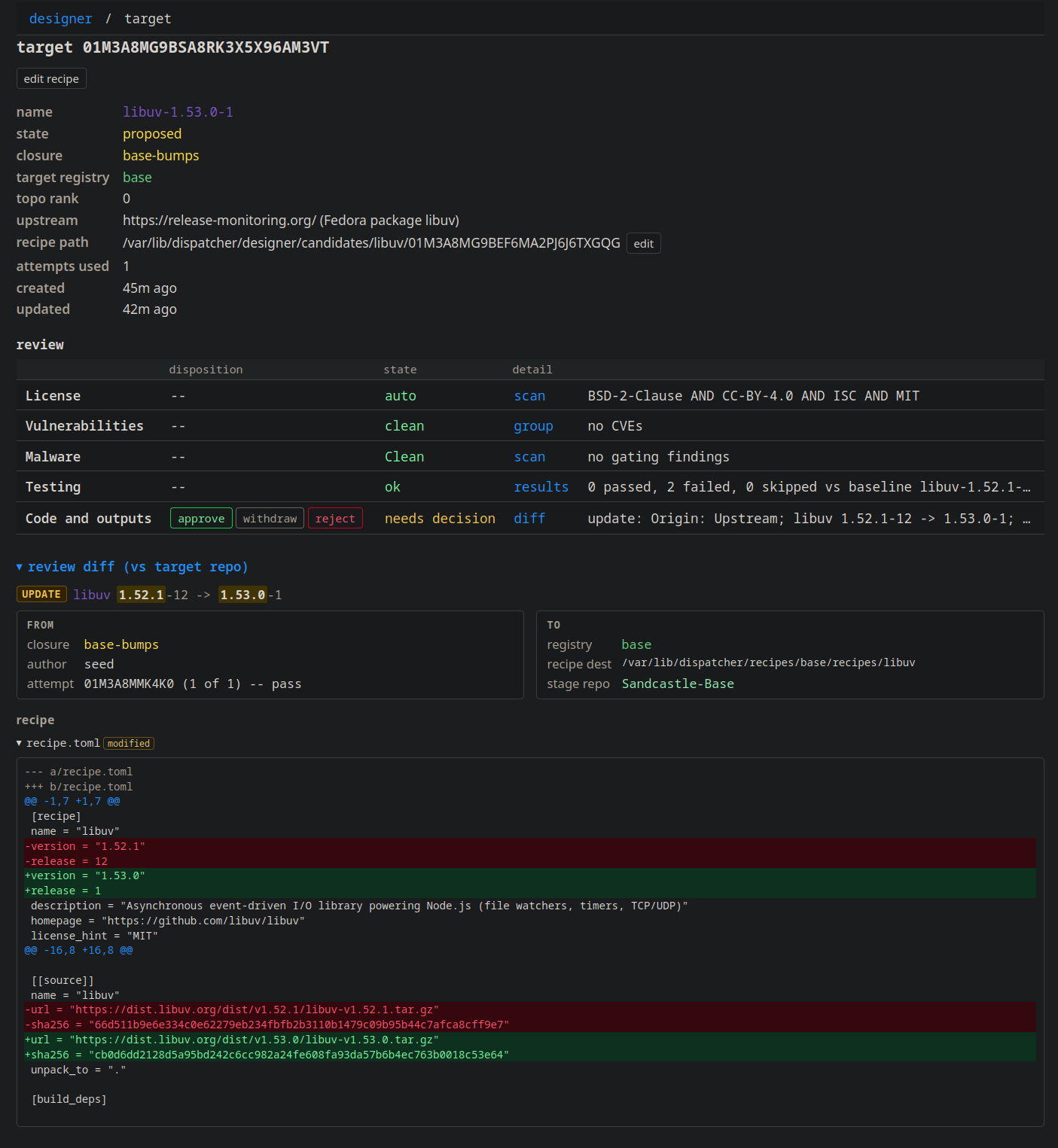The height and width of the screenshot is (1148, 1058).
Task: Withdraw the Code and outputs review
Action: (270, 519)
